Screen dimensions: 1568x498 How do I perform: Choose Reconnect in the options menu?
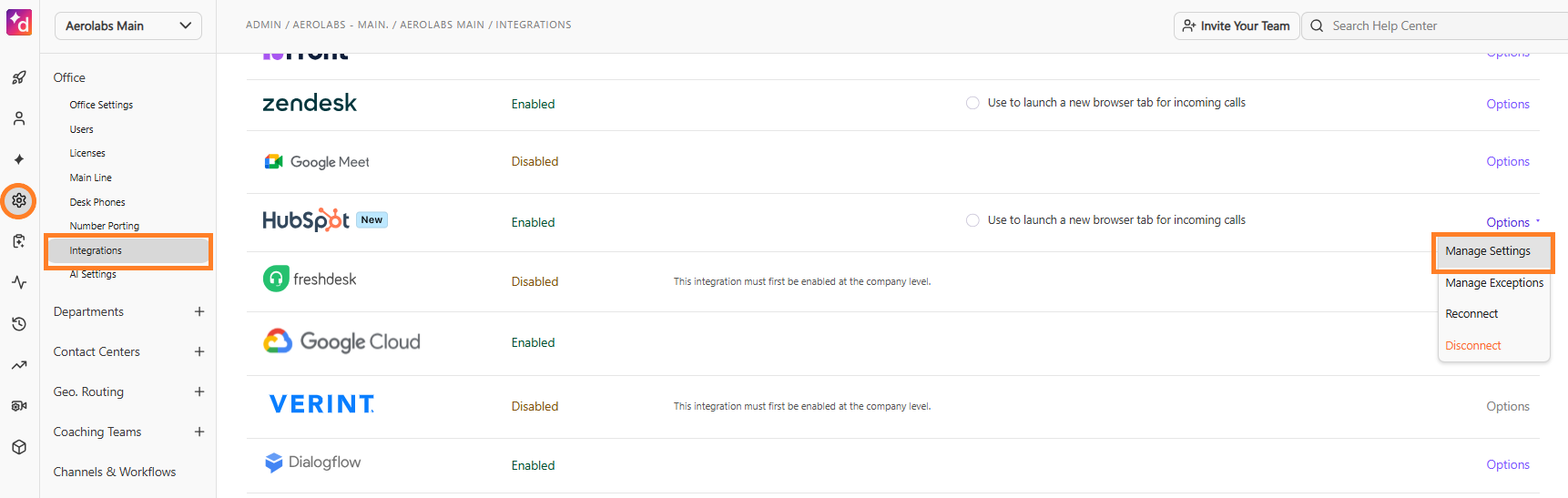(1493, 314)
